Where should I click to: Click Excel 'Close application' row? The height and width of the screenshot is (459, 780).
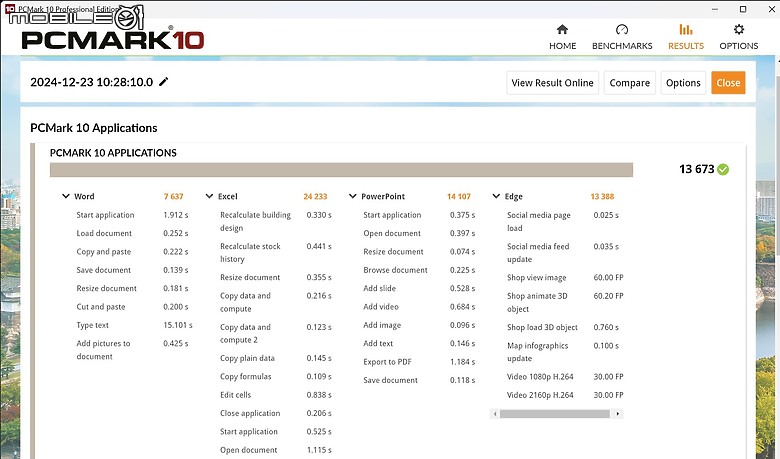click(x=276, y=413)
